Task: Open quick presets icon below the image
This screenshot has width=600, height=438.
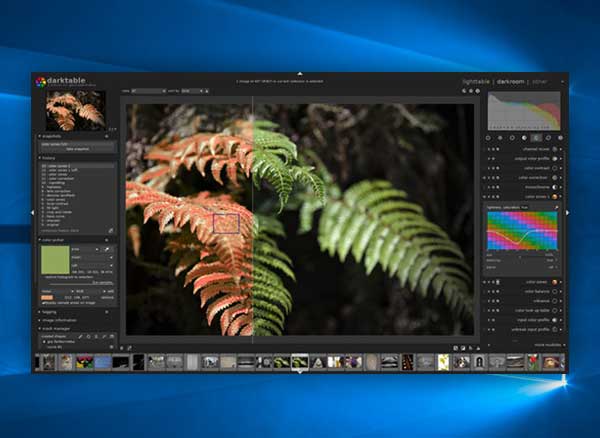Action: 122,348
